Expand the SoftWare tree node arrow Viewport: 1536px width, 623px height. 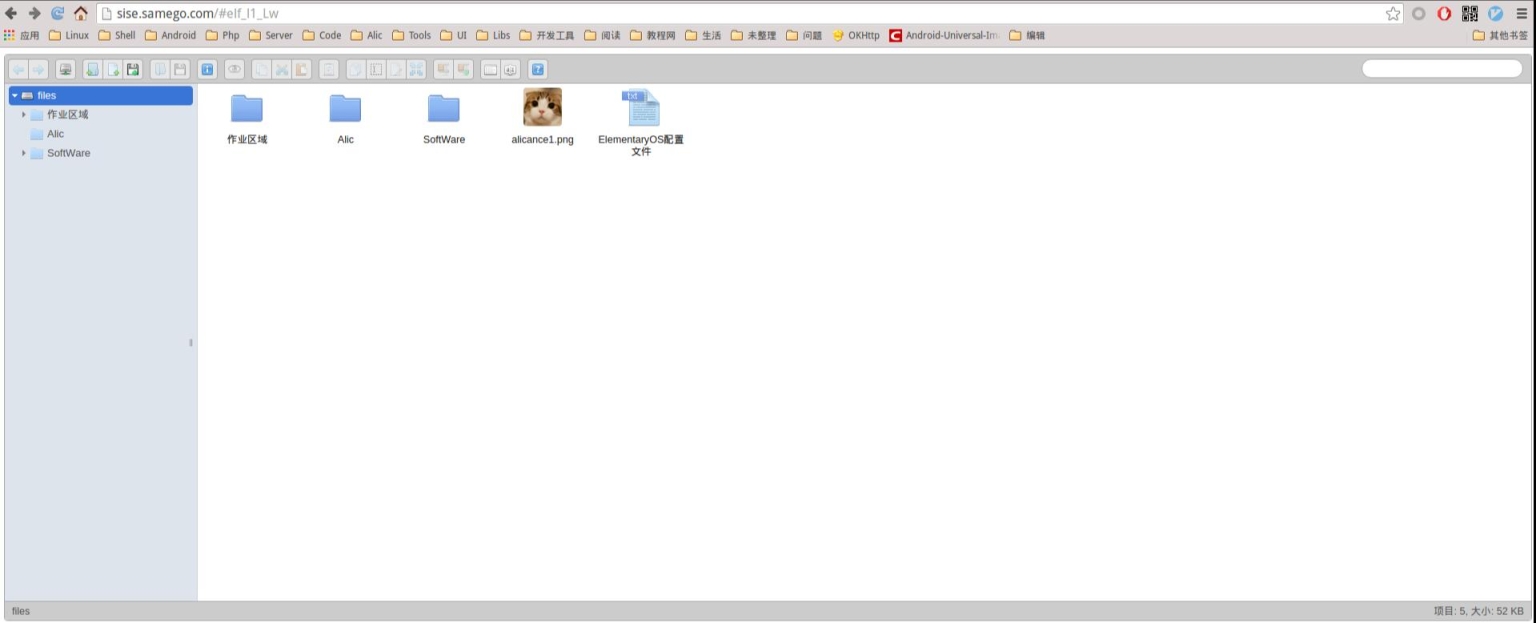point(24,153)
